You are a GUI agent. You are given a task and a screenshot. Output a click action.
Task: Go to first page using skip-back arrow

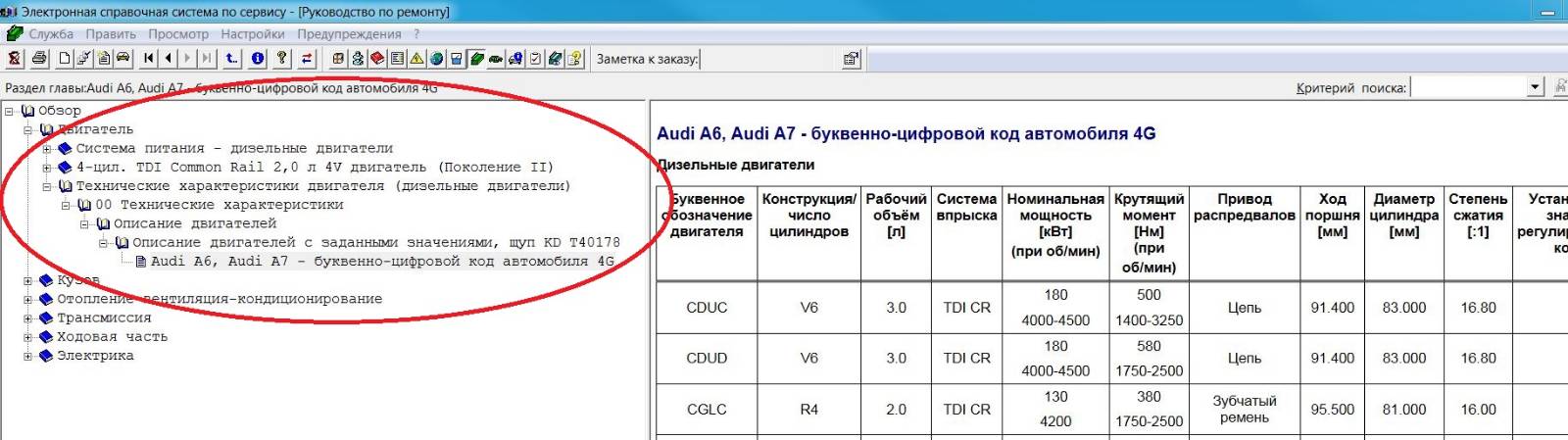click(149, 58)
